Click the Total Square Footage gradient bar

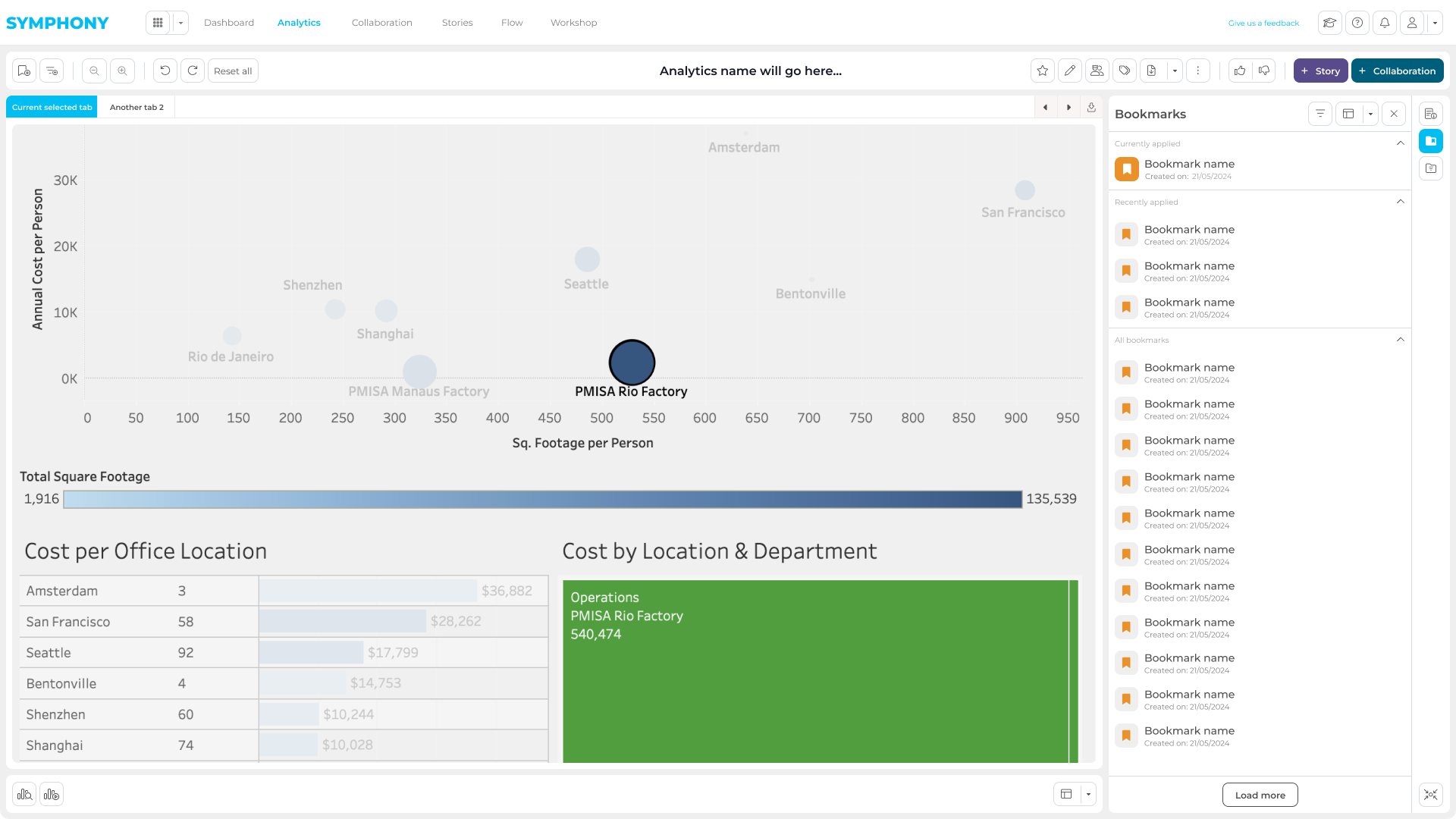coord(542,499)
